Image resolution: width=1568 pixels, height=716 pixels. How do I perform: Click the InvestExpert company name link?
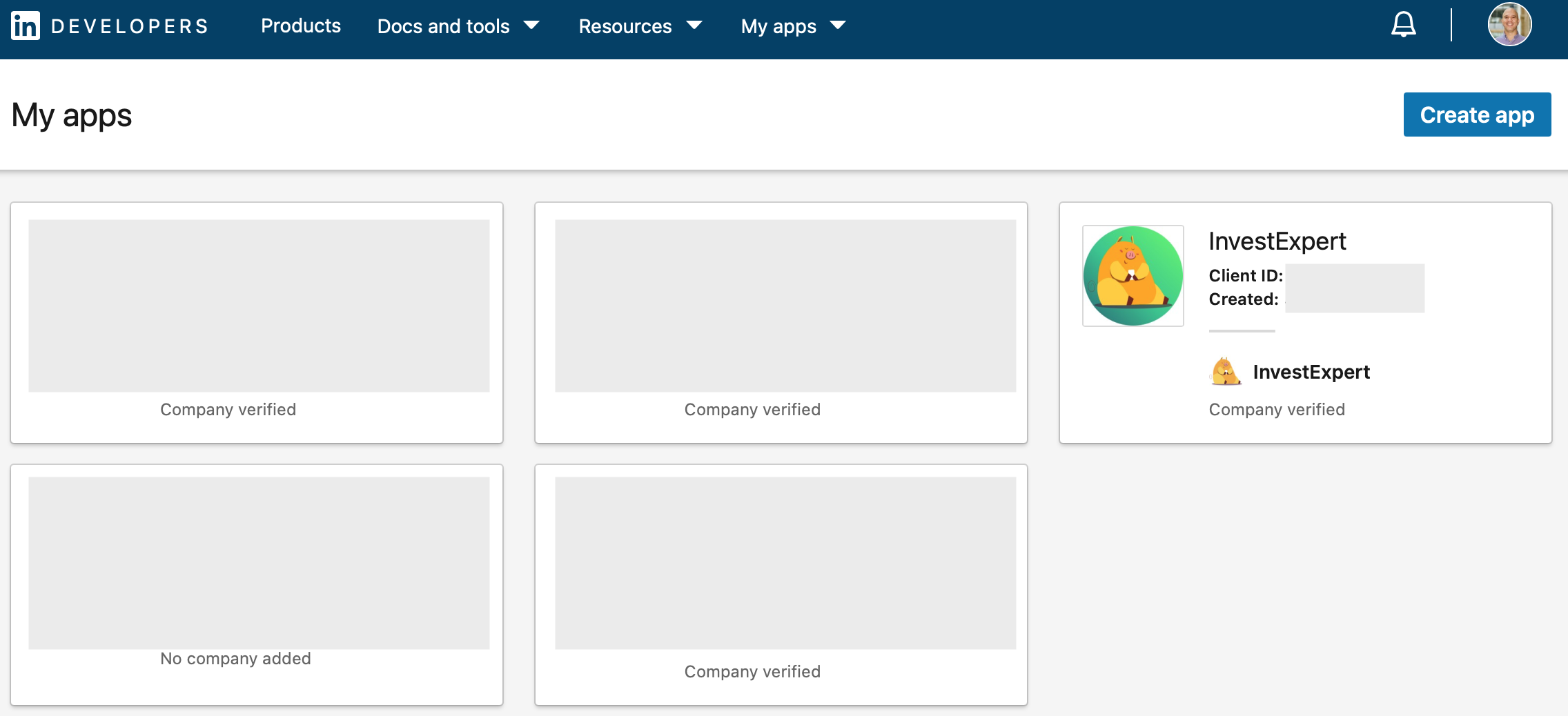coord(1311,372)
